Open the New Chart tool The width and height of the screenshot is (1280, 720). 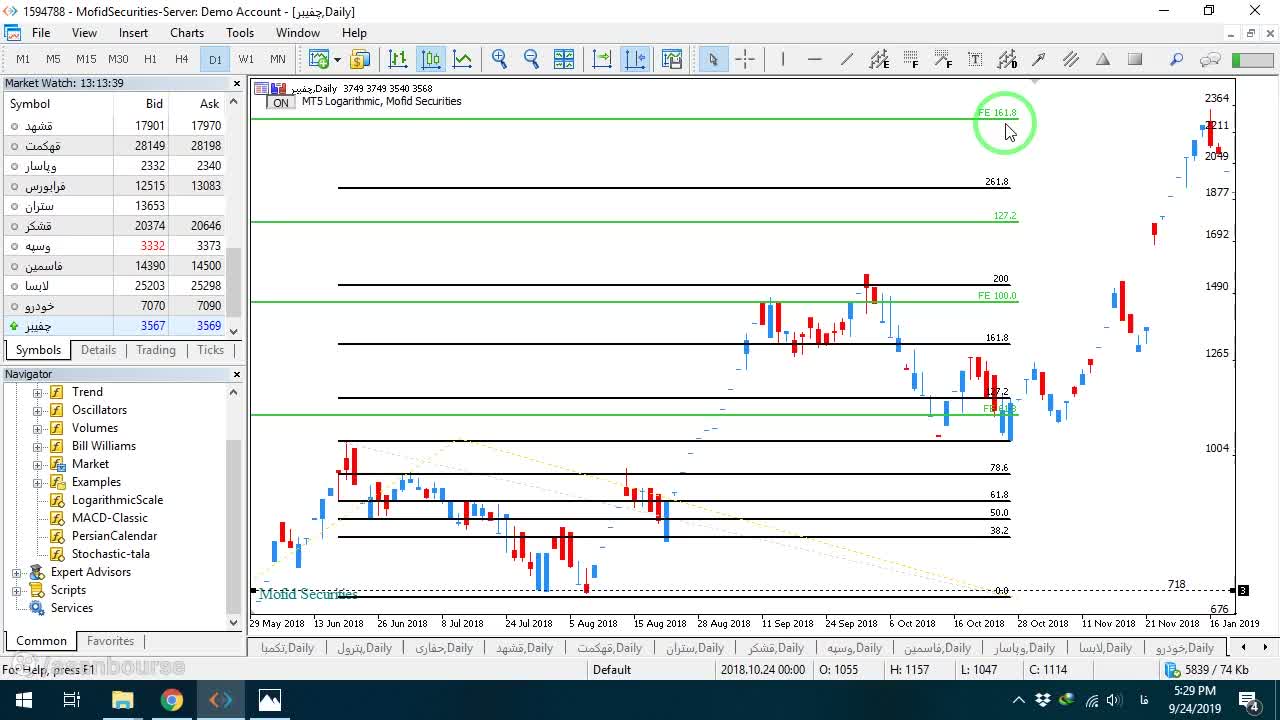point(319,59)
